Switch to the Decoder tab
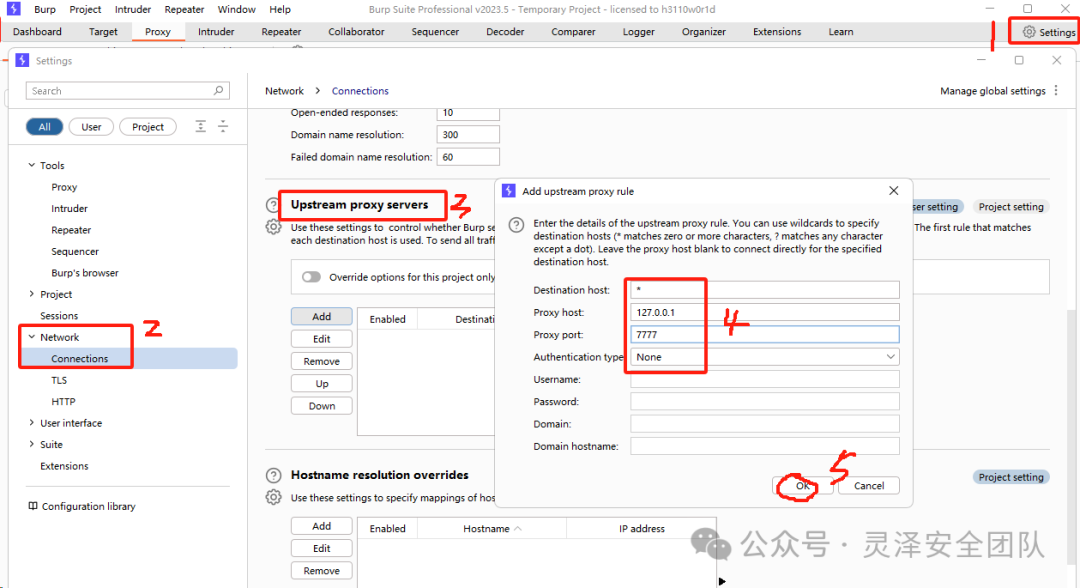Screen dimensions: 1080x588 (x=505, y=32)
